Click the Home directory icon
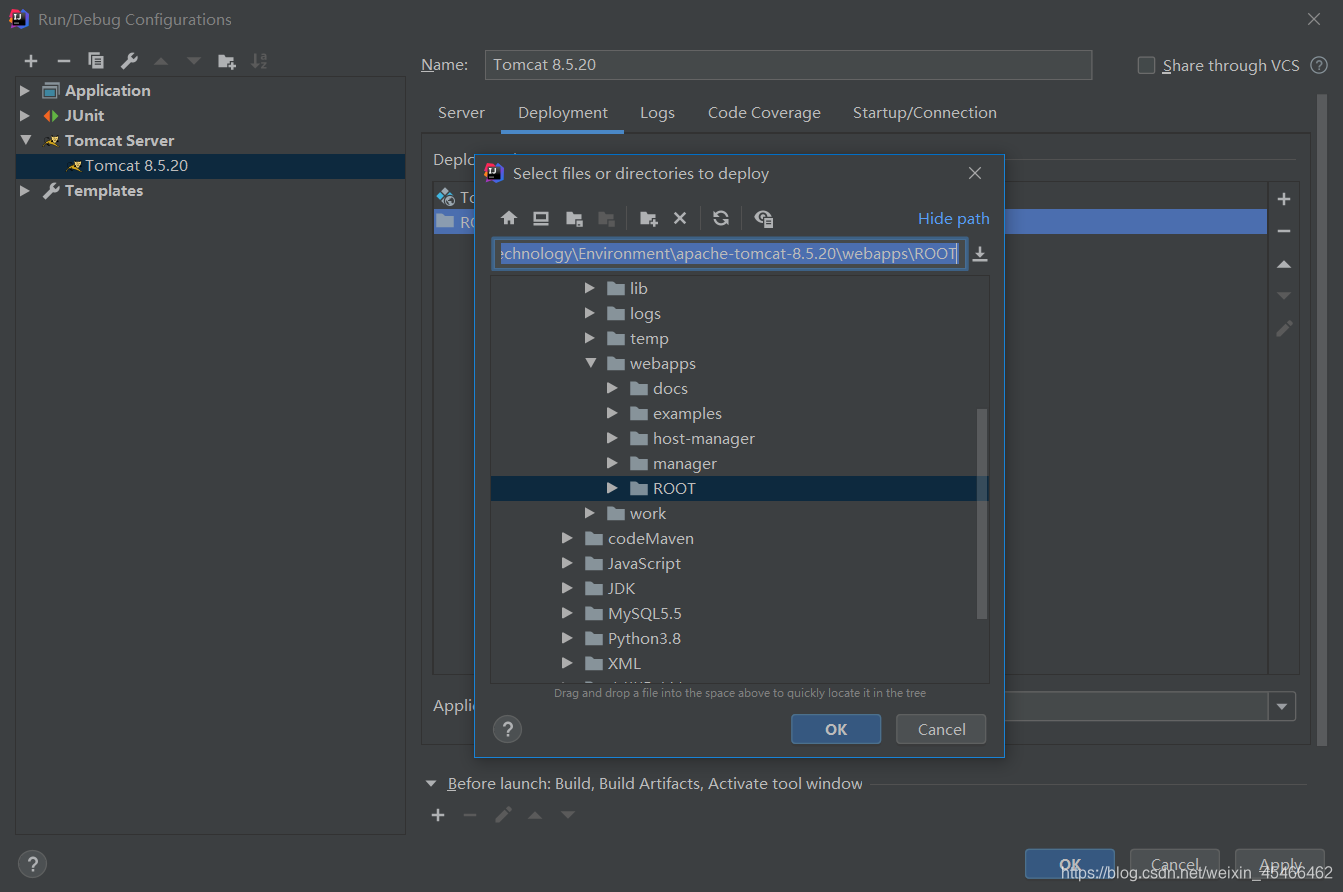Screen dimensions: 1343x892 (x=509, y=218)
